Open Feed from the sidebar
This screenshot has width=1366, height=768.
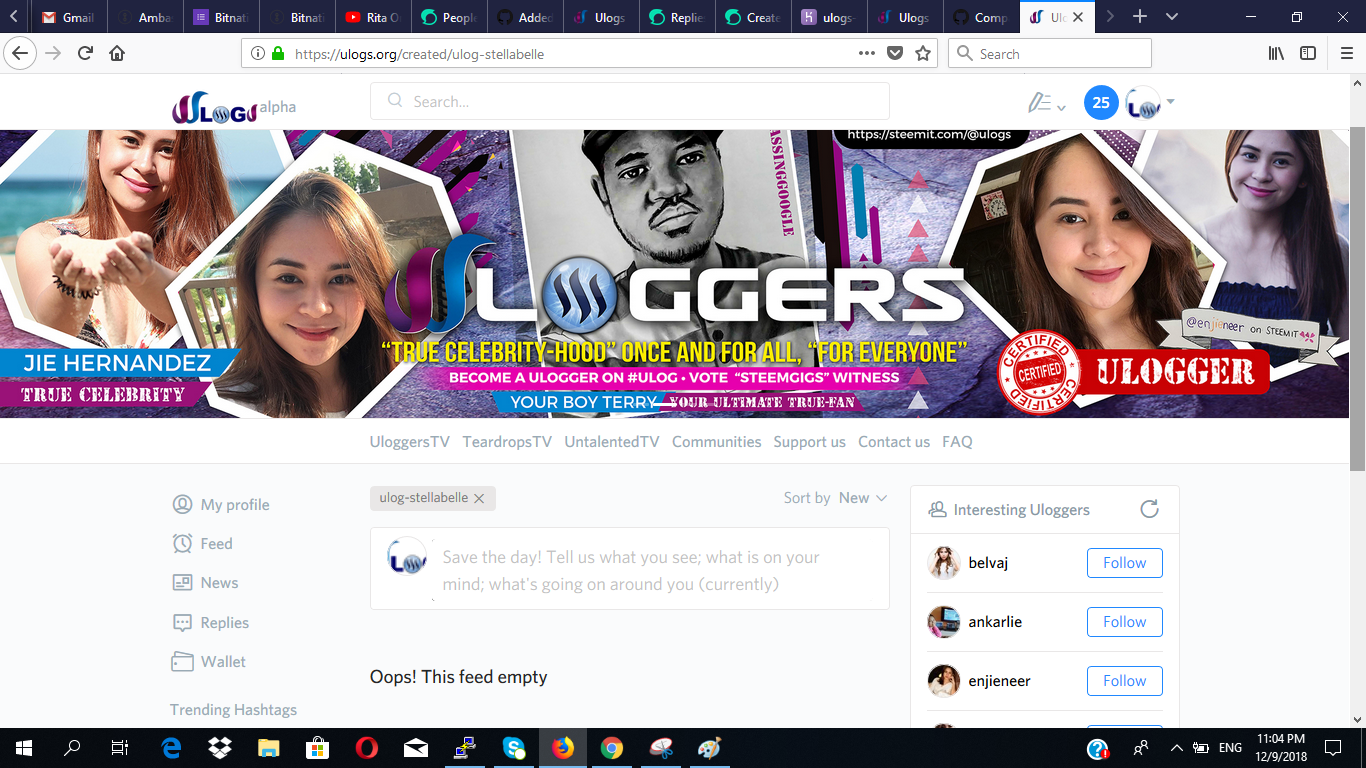[x=203, y=543]
